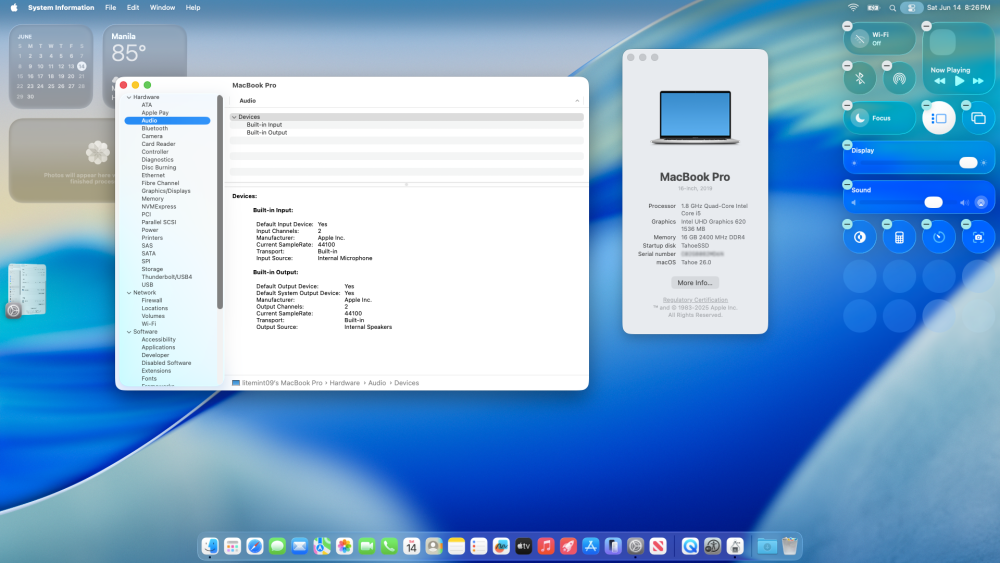Collapse the Hardware section in sidebar
This screenshot has height=563, width=1000.
pyautogui.click(x=129, y=98)
